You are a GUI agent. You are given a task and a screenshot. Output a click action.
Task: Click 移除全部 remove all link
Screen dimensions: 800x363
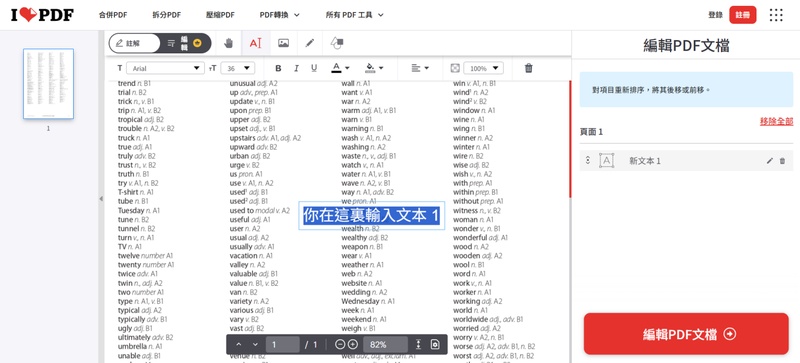tap(777, 122)
